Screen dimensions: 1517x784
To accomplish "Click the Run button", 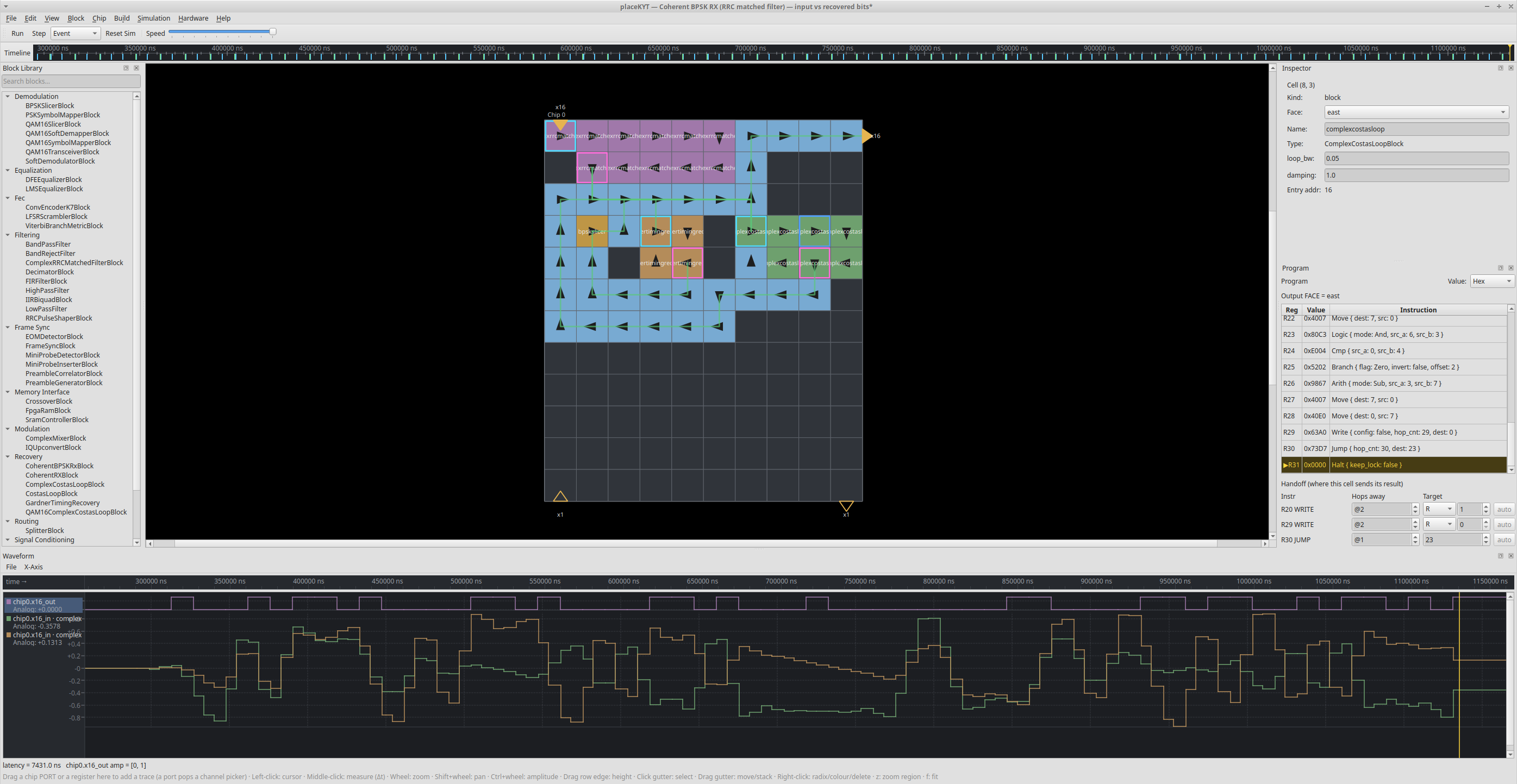I will coord(18,34).
